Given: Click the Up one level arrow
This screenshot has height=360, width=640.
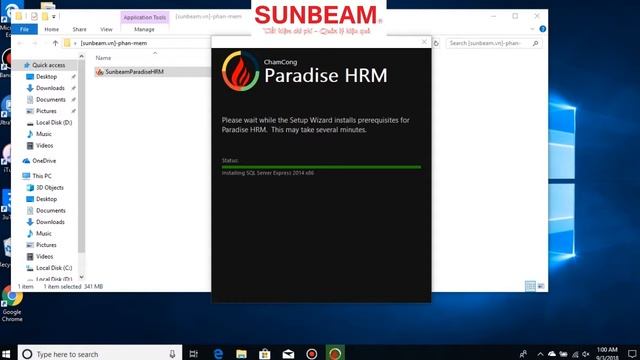Looking at the screenshot, I should click(55, 43).
